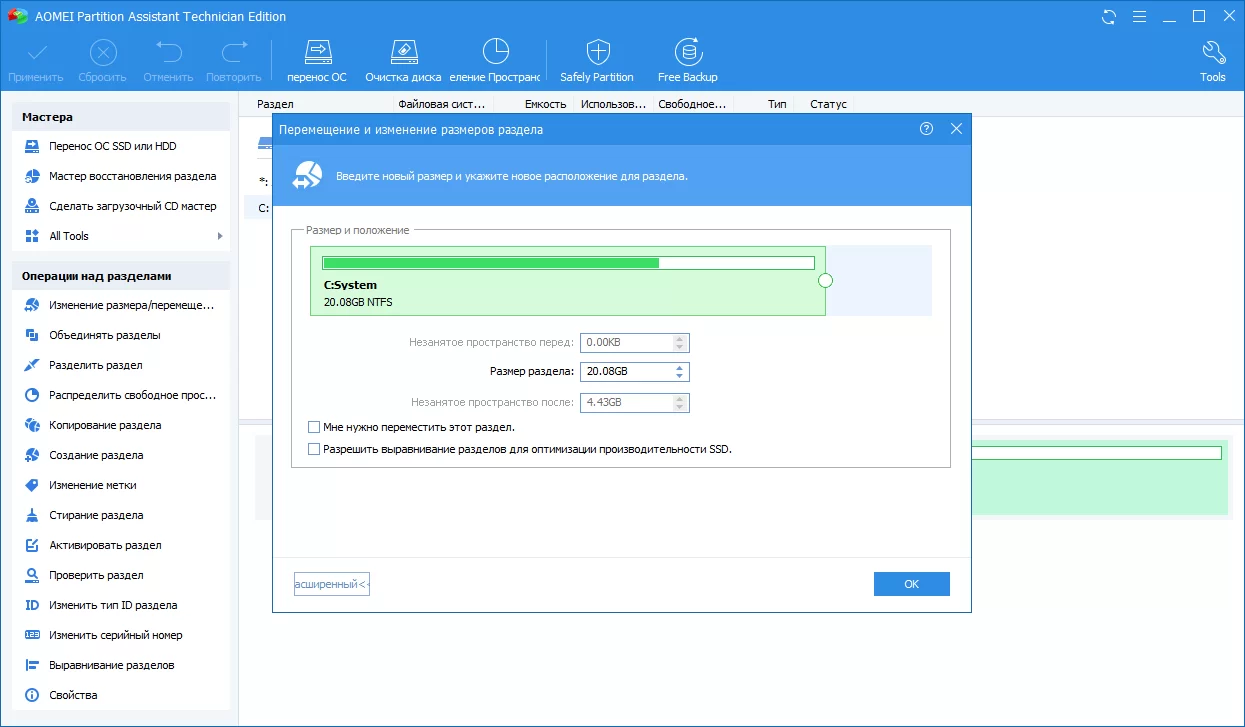The image size is (1245, 727).
Task: Click the Свободное column header
Action: pos(691,104)
